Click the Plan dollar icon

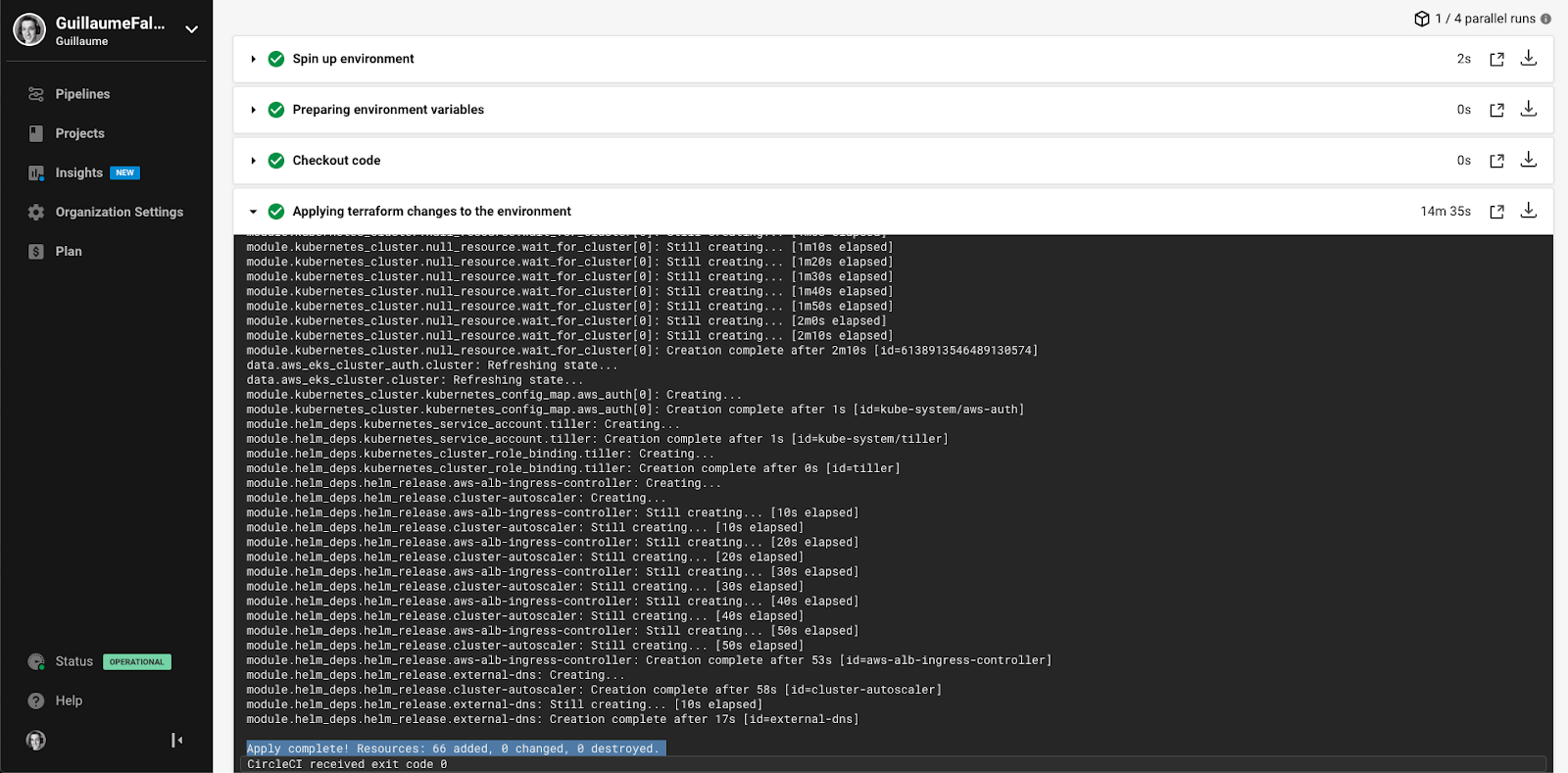[x=36, y=251]
